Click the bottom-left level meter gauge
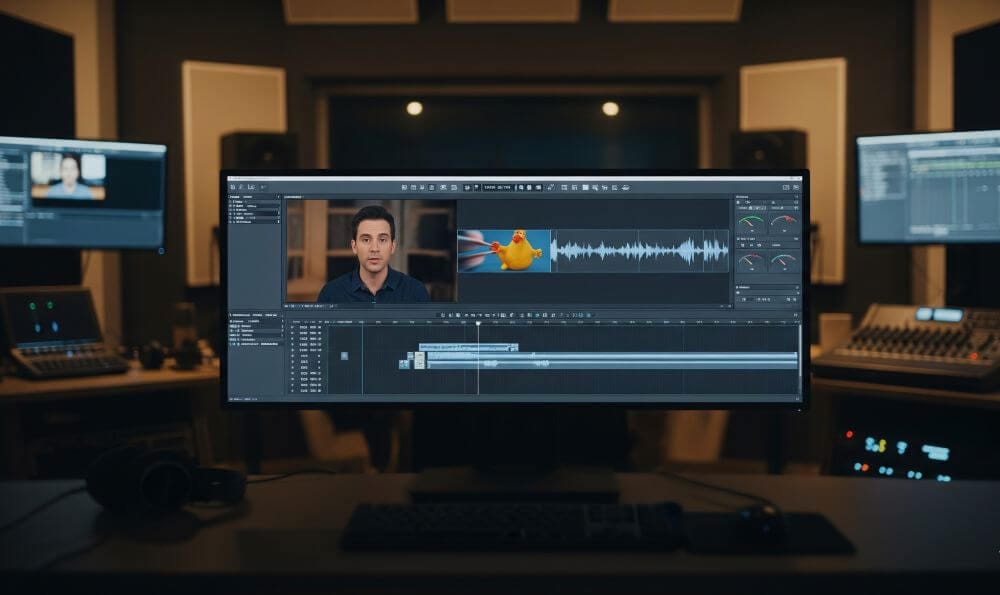This screenshot has height=595, width=1000. (x=750, y=262)
